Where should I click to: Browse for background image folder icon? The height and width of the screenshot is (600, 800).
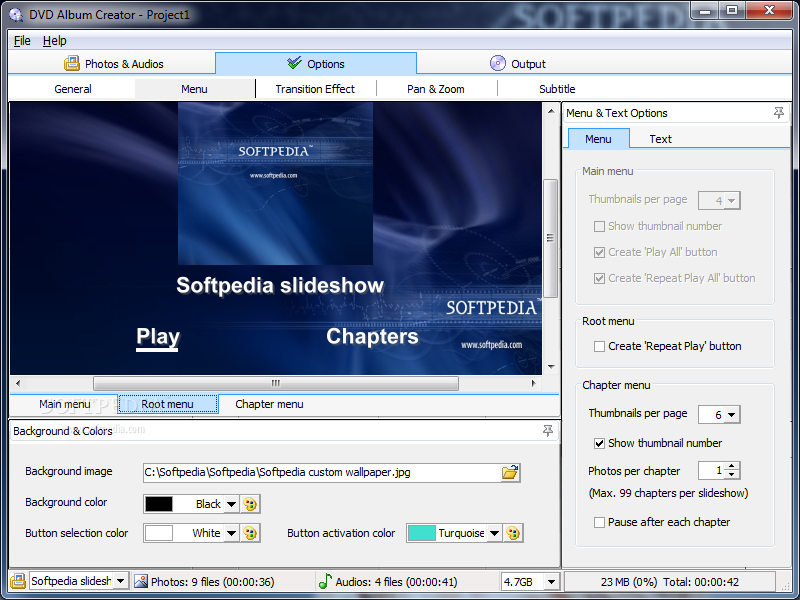coord(510,472)
